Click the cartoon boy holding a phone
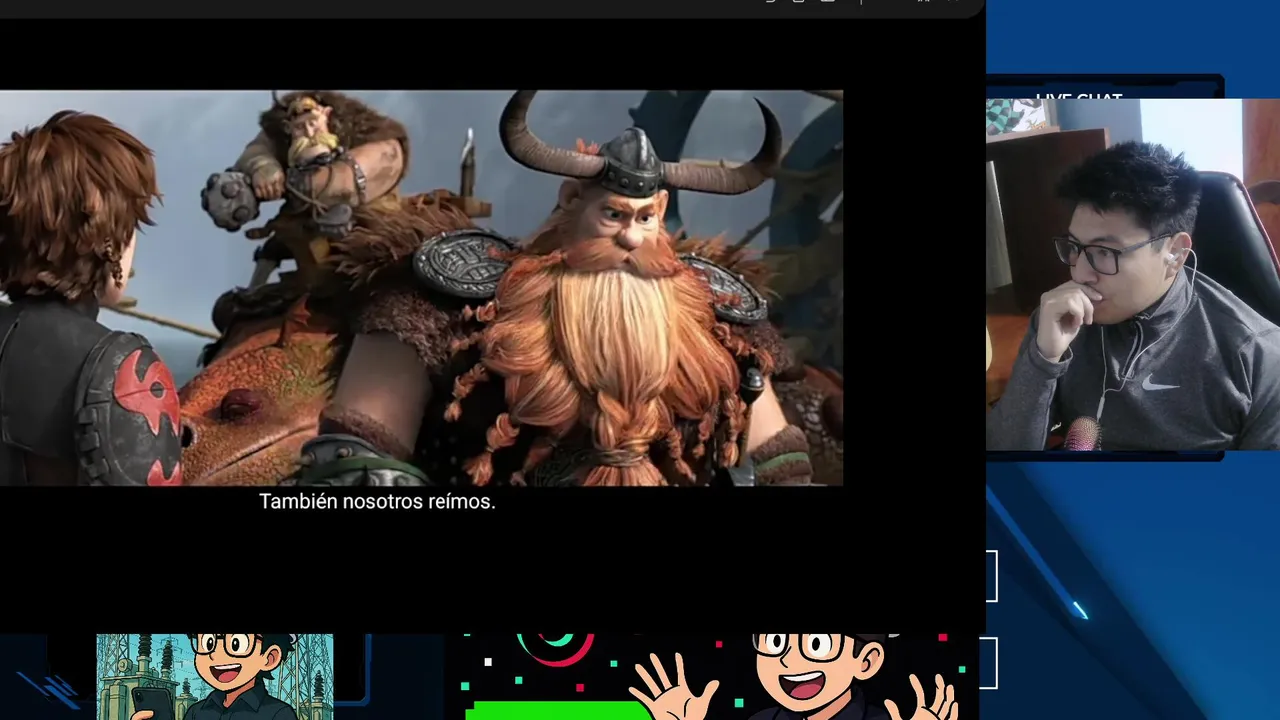Viewport: 1280px width, 720px height. pos(215,677)
